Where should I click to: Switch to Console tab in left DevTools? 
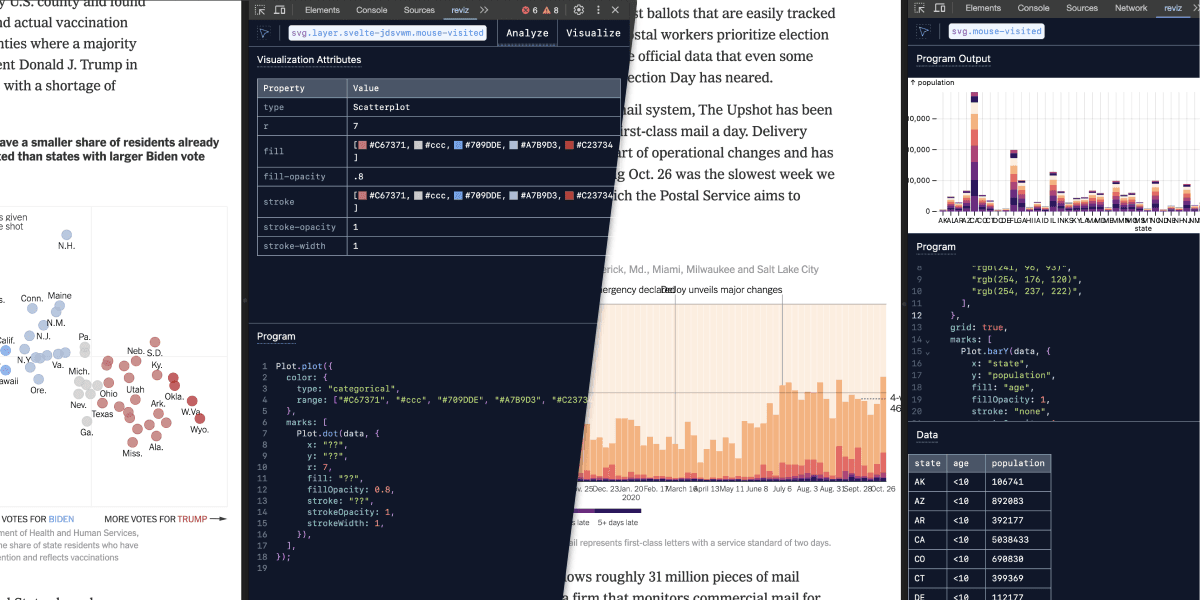[x=371, y=10]
